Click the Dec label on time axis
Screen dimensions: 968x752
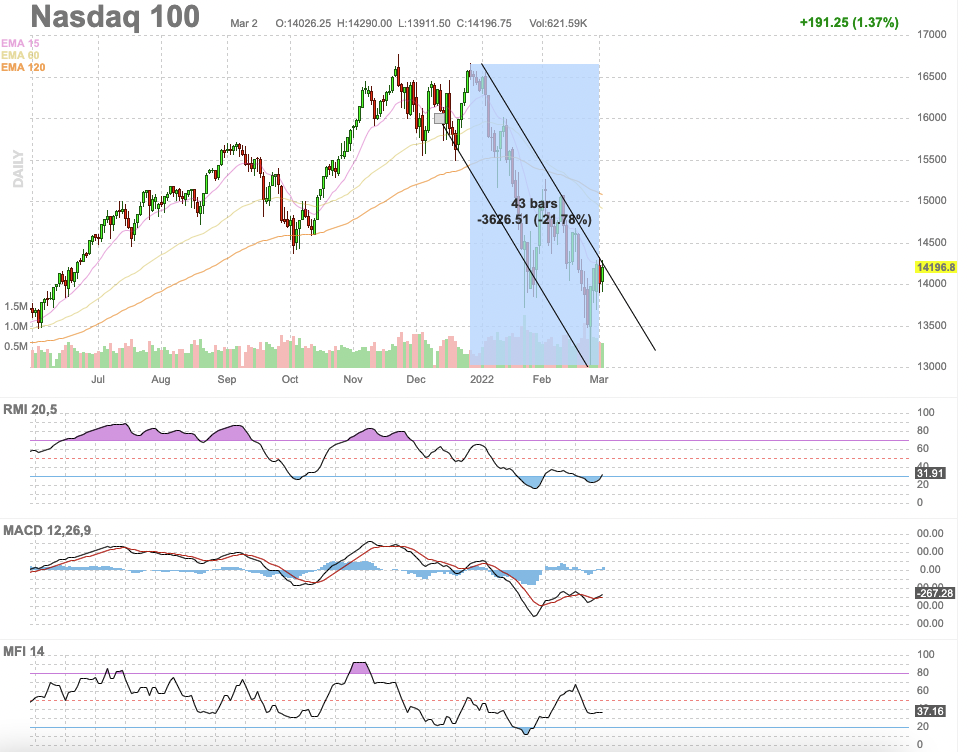[415, 379]
